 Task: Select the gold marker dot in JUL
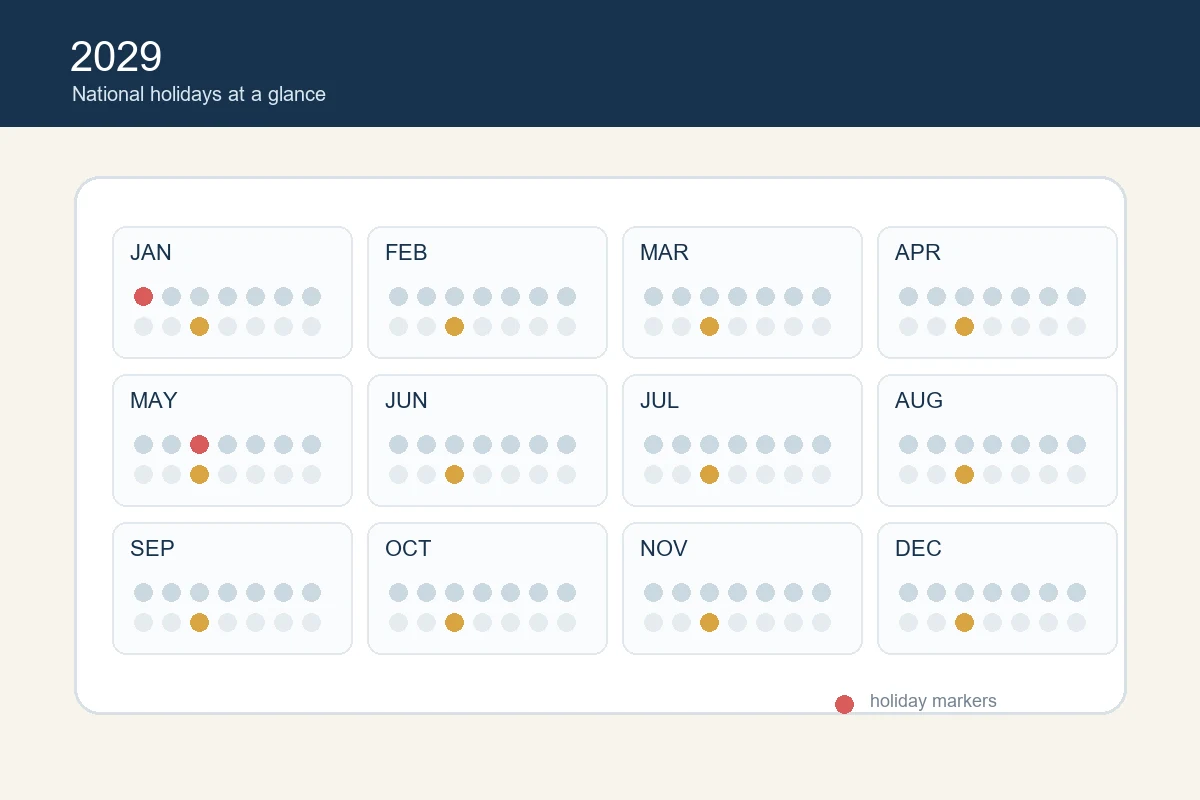click(709, 474)
